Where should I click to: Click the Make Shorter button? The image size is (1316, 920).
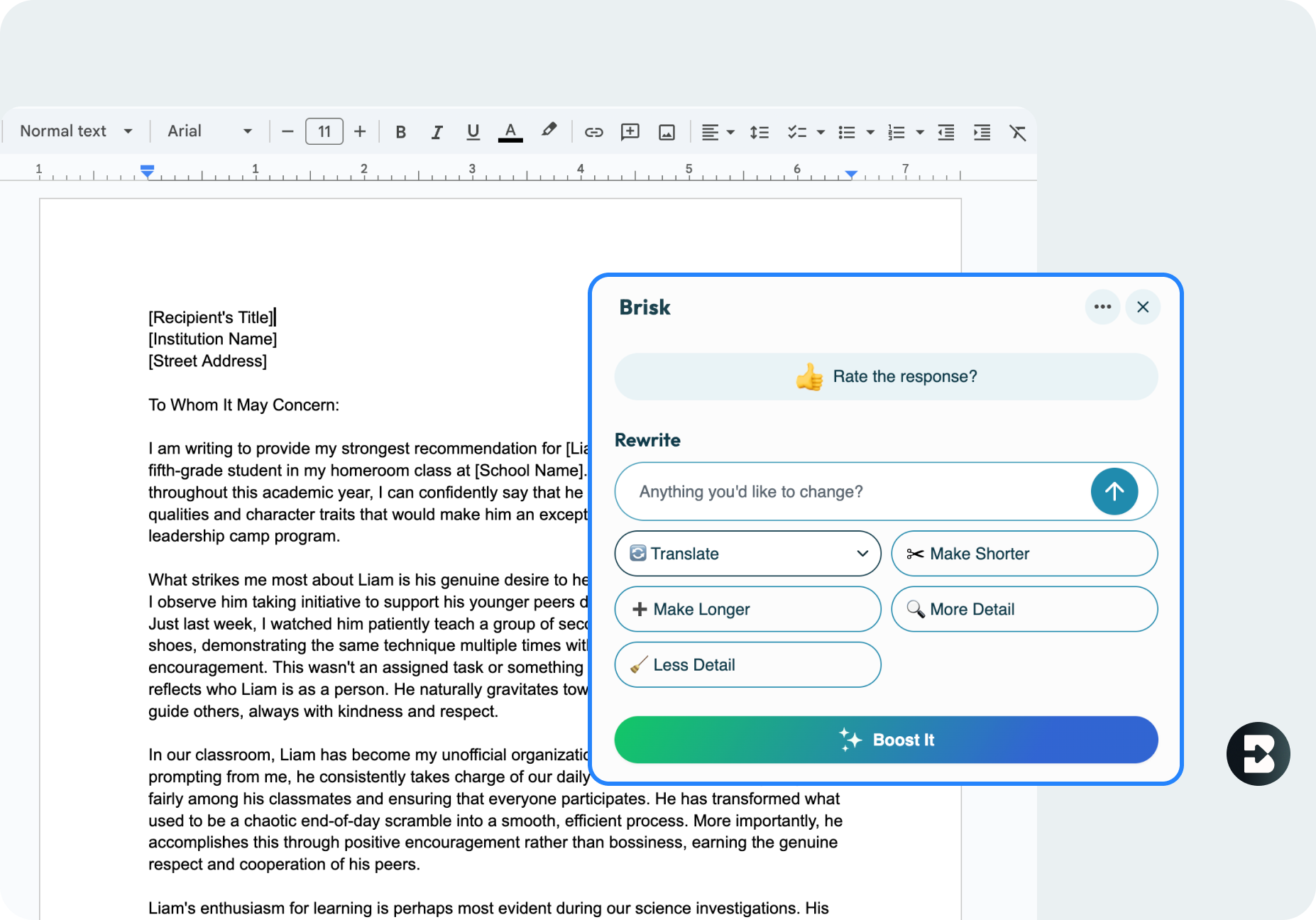[1024, 554]
